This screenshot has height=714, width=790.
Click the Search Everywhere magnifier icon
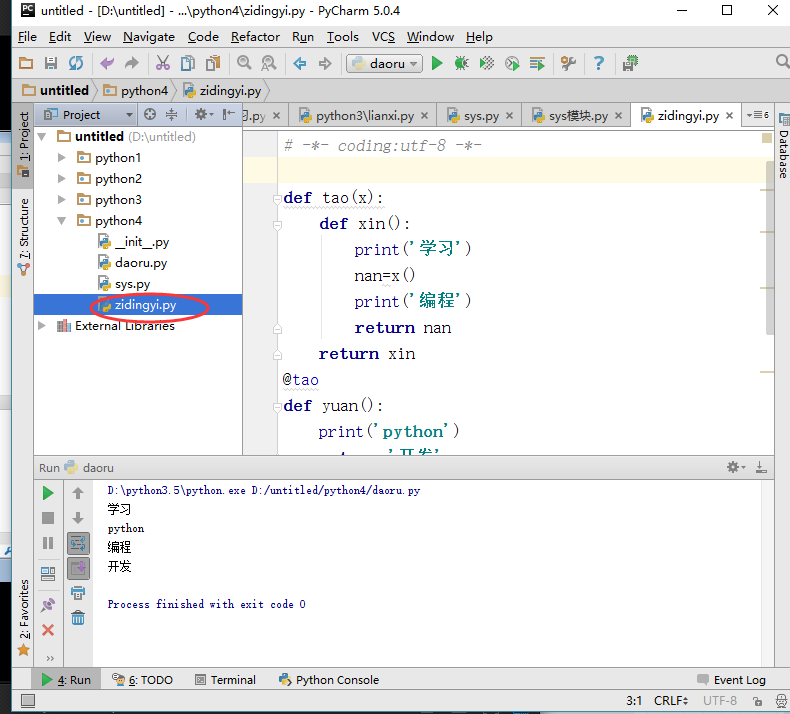point(782,61)
